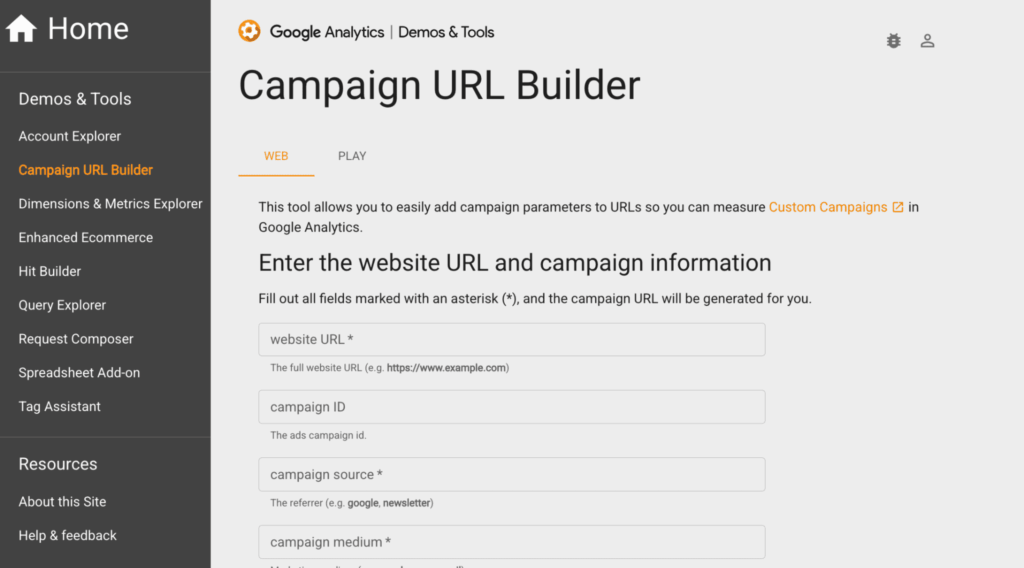
Task: Click the website URL input field
Action: 511,340
